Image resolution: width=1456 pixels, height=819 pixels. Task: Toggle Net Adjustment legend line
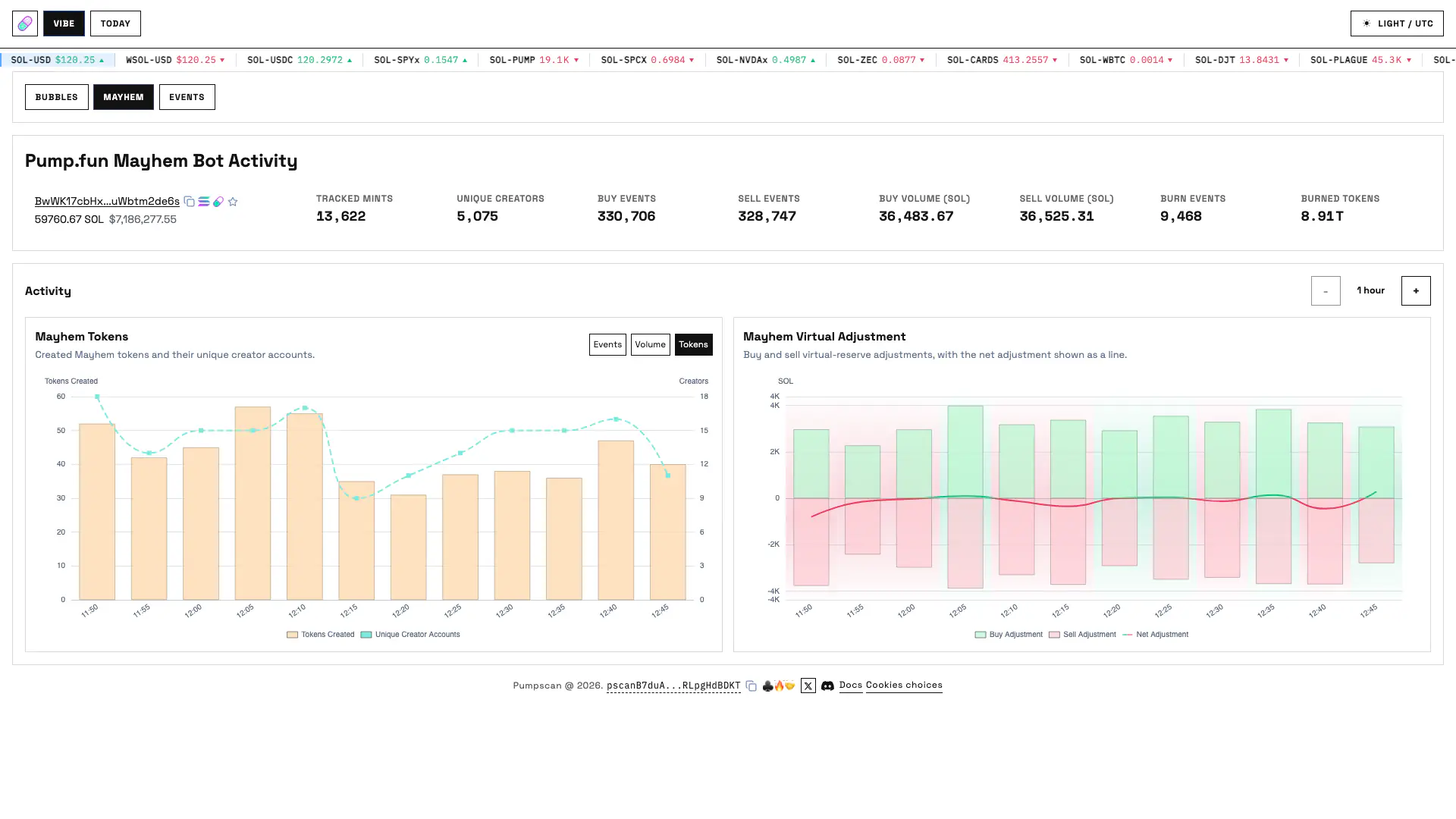1155,635
